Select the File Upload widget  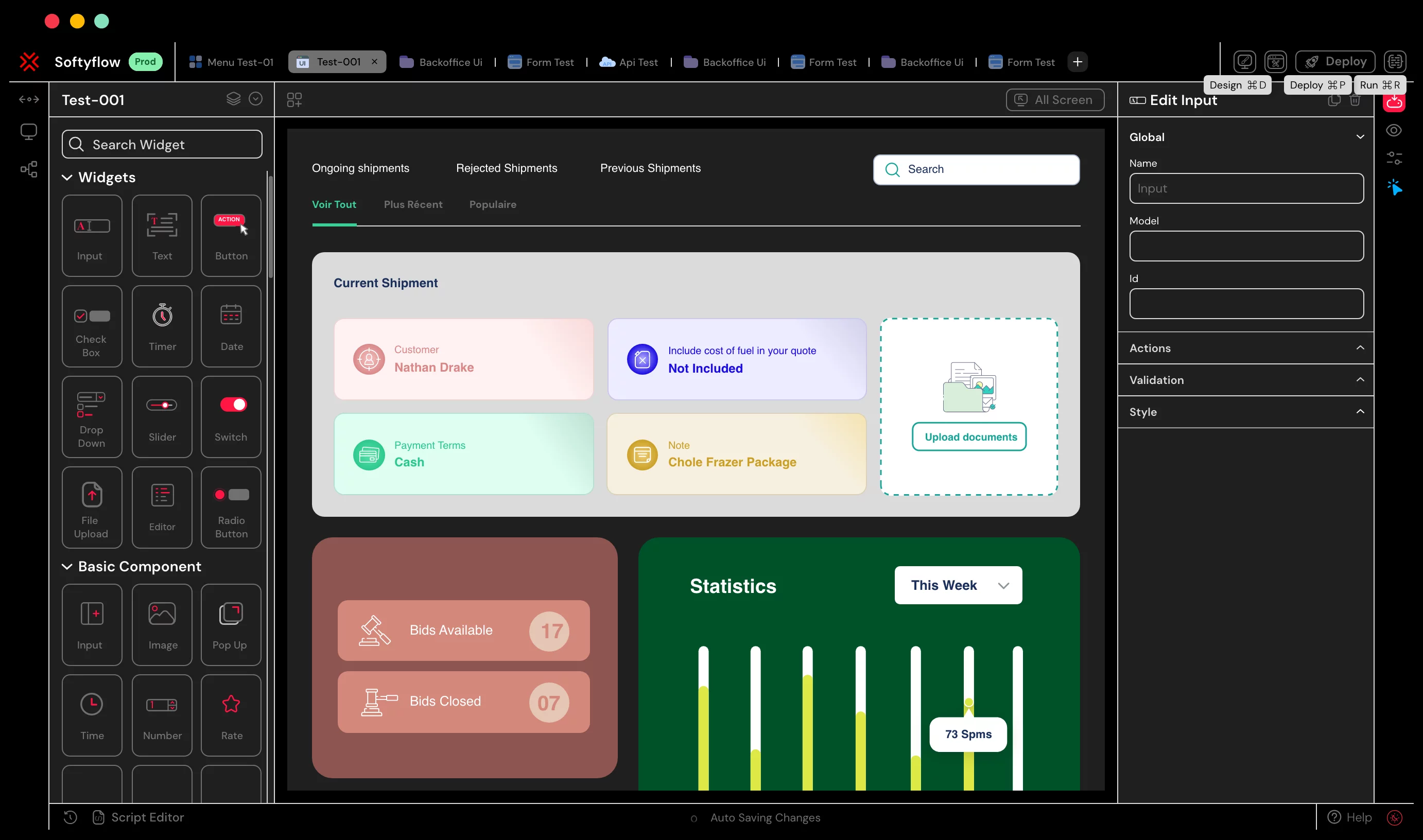(92, 507)
